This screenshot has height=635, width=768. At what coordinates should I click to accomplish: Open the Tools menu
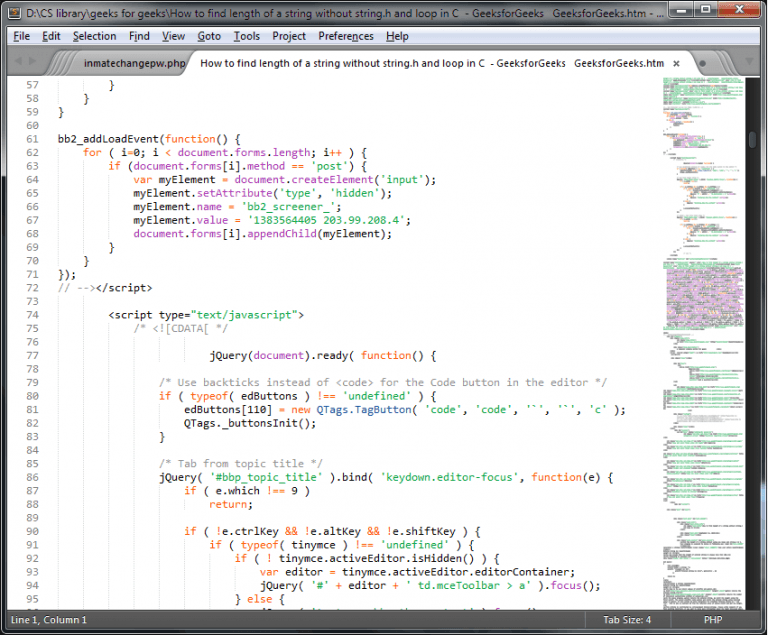pyautogui.click(x=246, y=36)
